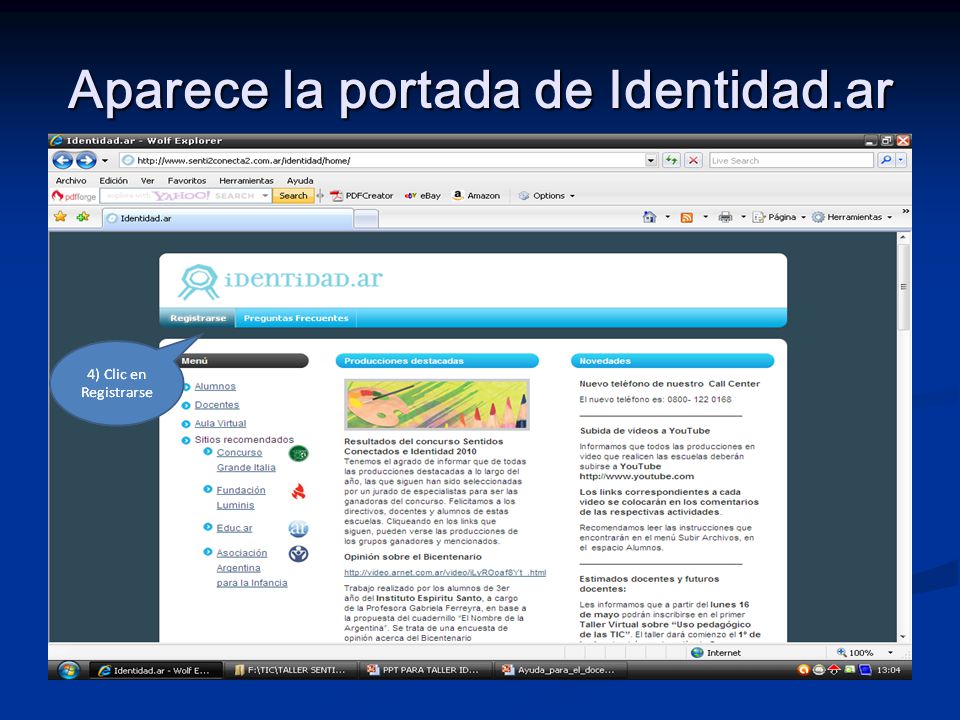The height and width of the screenshot is (720, 960).
Task: Click the blue Educ.ar logo icon
Action: (x=298, y=528)
